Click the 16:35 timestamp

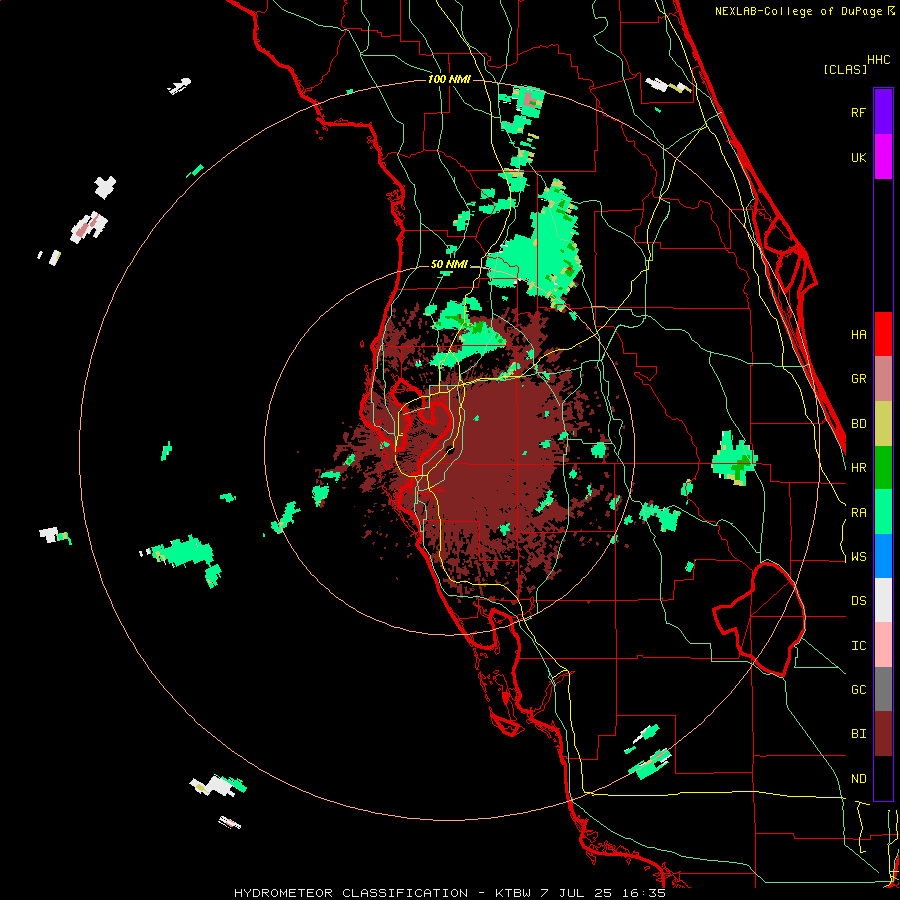[x=646, y=893]
